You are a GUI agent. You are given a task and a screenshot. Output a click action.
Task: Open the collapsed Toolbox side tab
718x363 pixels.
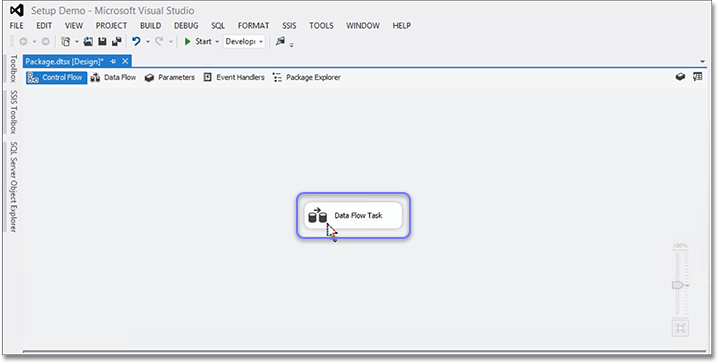(14, 68)
